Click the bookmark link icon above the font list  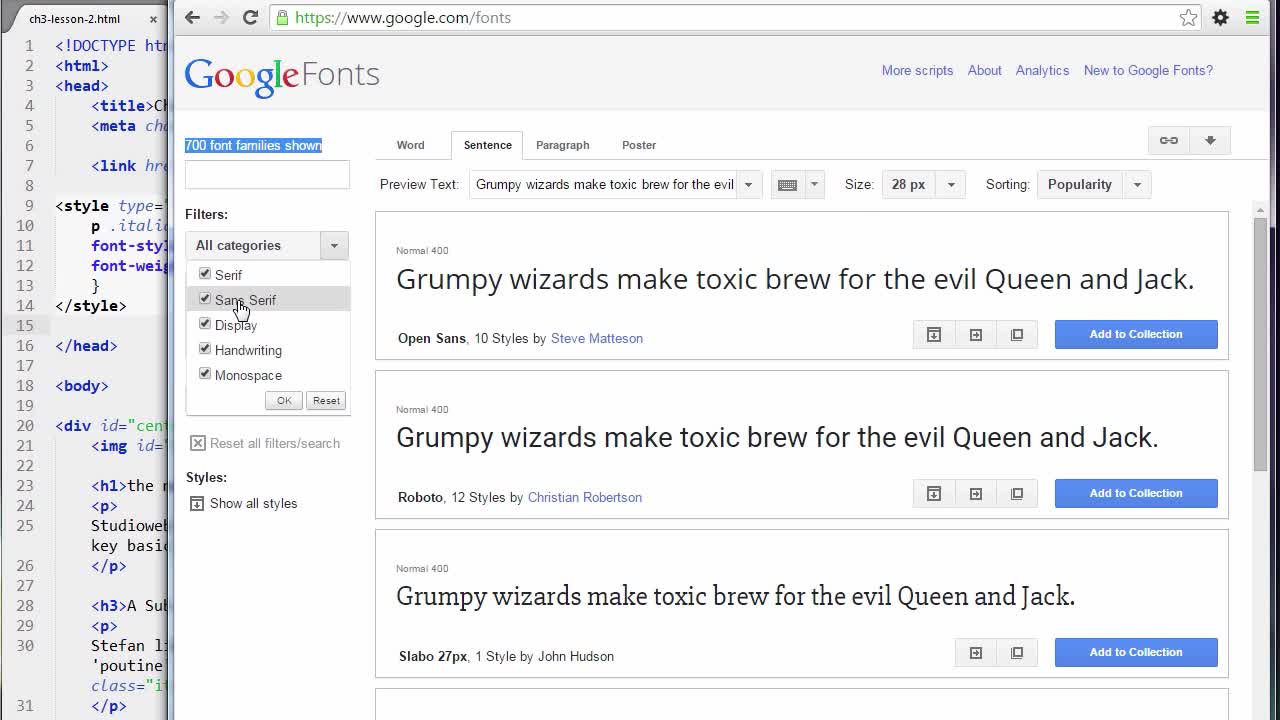(1169, 141)
